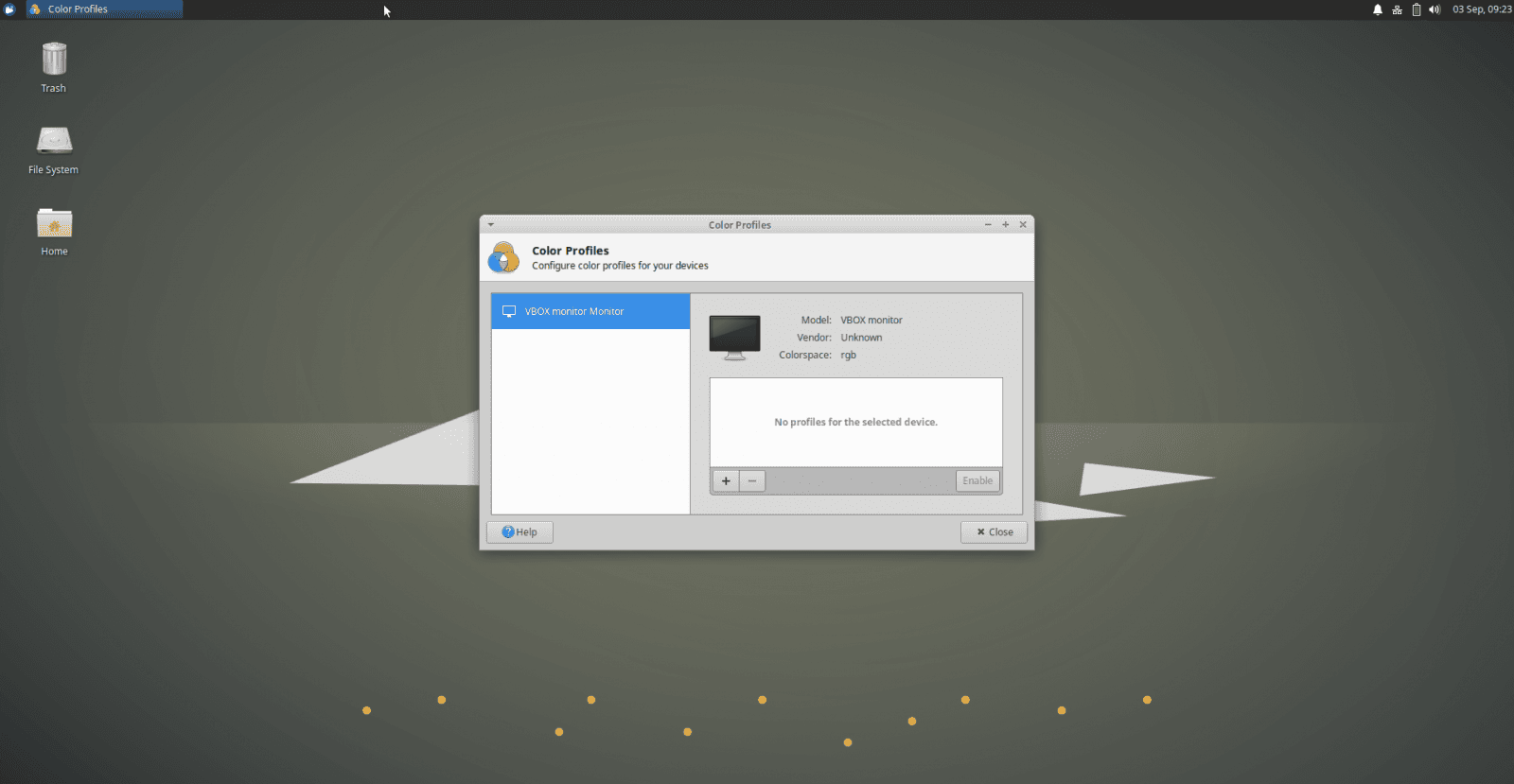Click the 'rgb' Colorspace value
Viewport: 1514px width, 784px height.
[x=849, y=356]
